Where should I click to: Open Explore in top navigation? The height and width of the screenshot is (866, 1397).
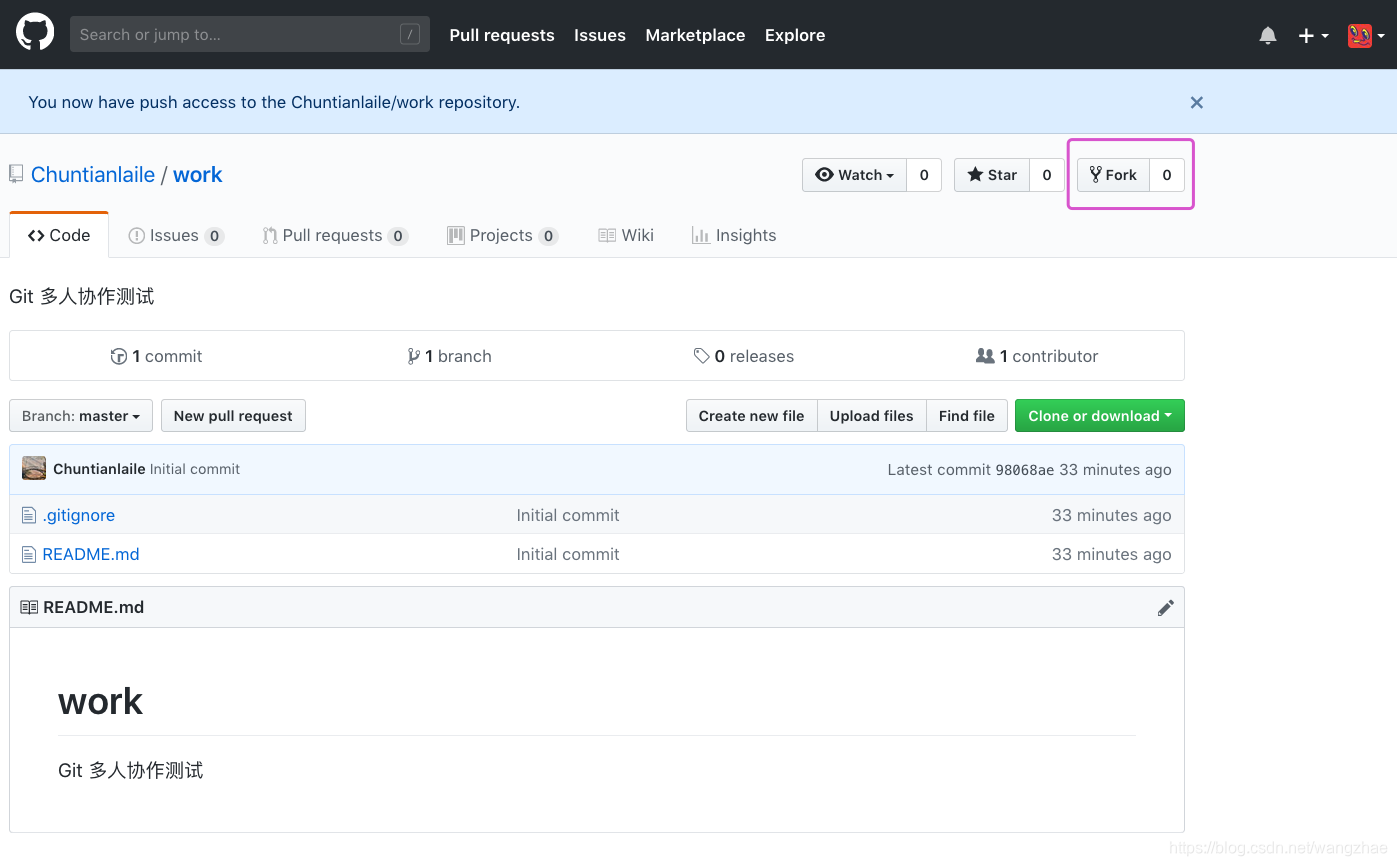coord(795,35)
